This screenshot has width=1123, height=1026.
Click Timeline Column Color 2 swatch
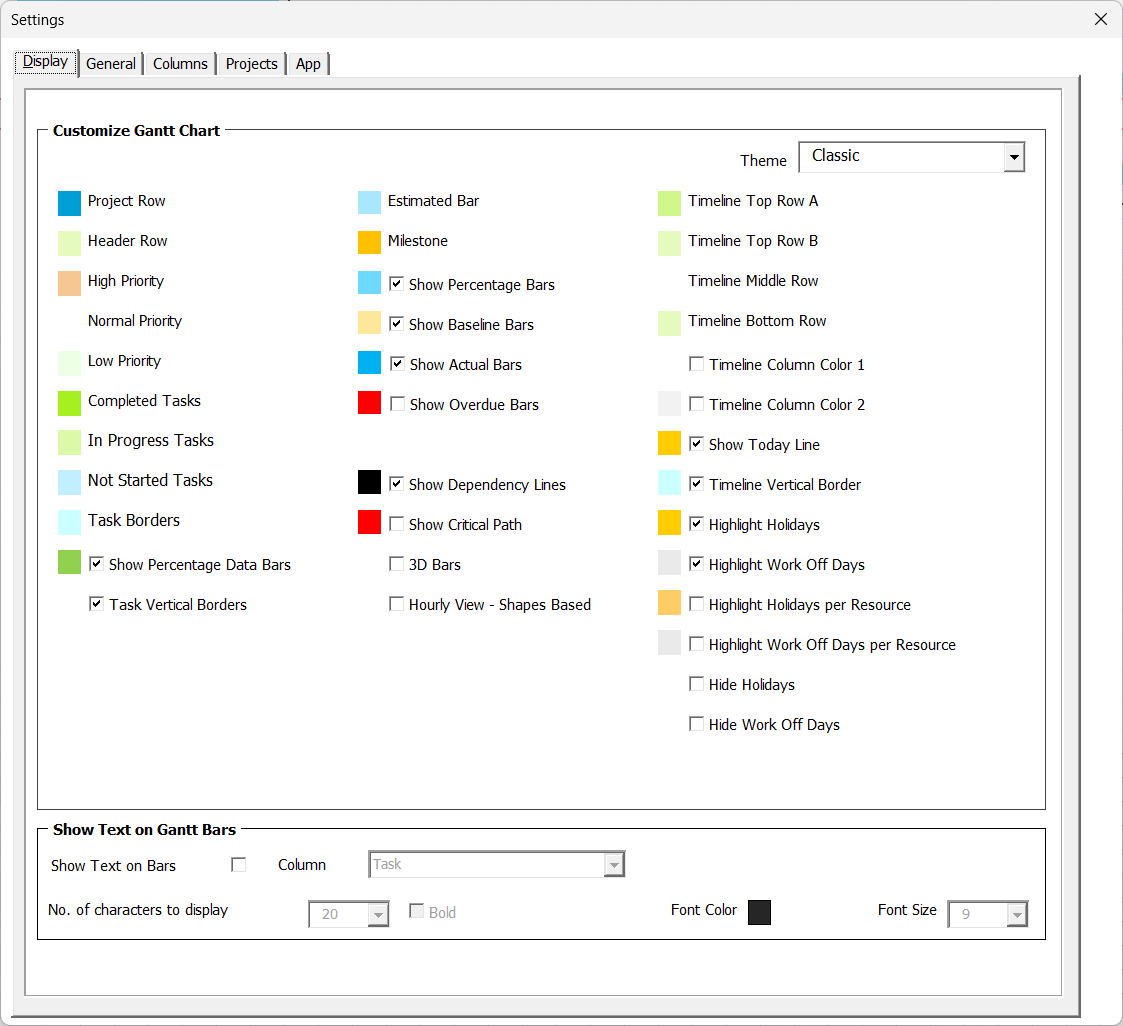pos(670,404)
